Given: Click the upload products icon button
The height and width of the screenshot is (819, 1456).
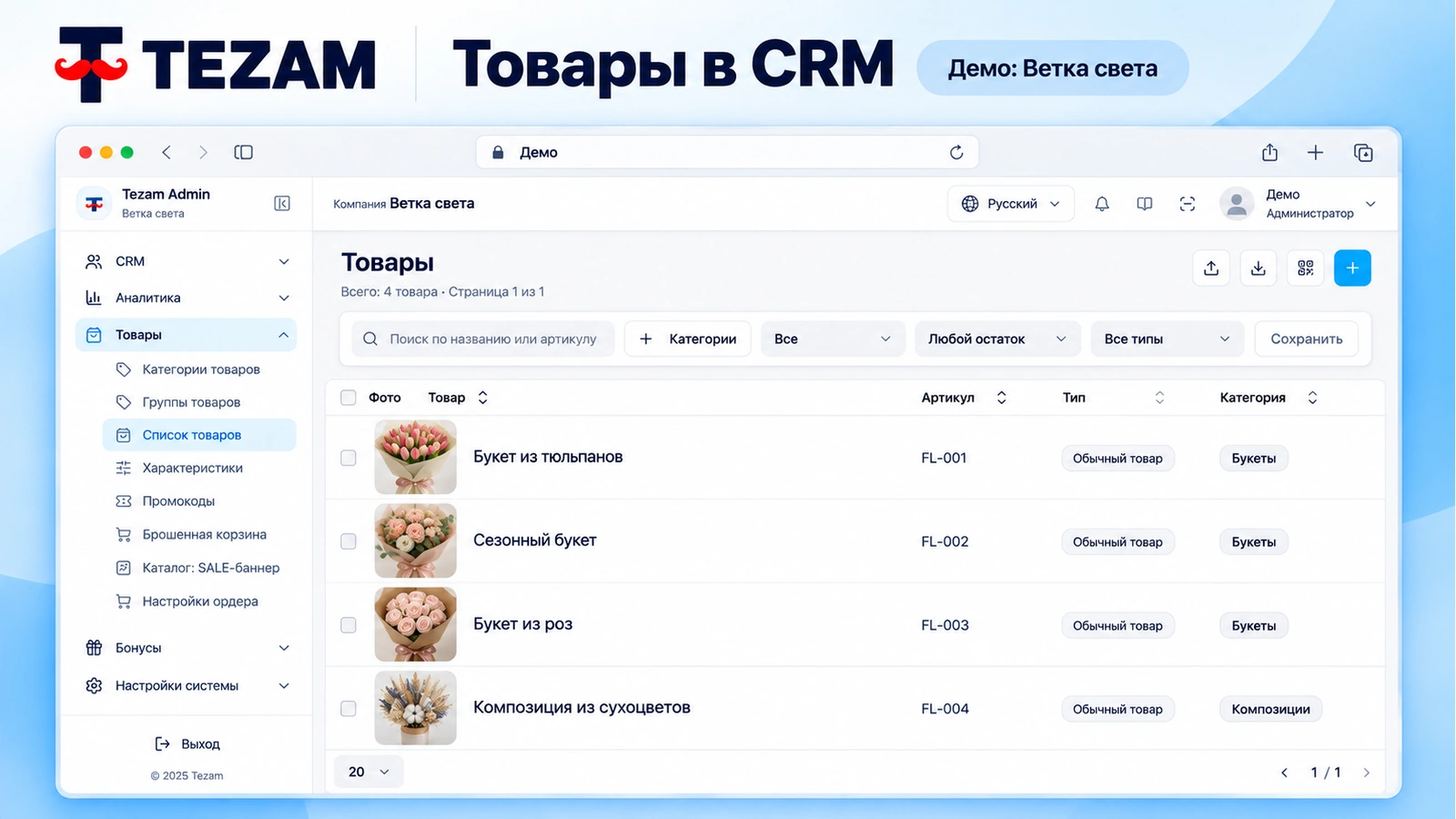Looking at the screenshot, I should coord(1211,268).
